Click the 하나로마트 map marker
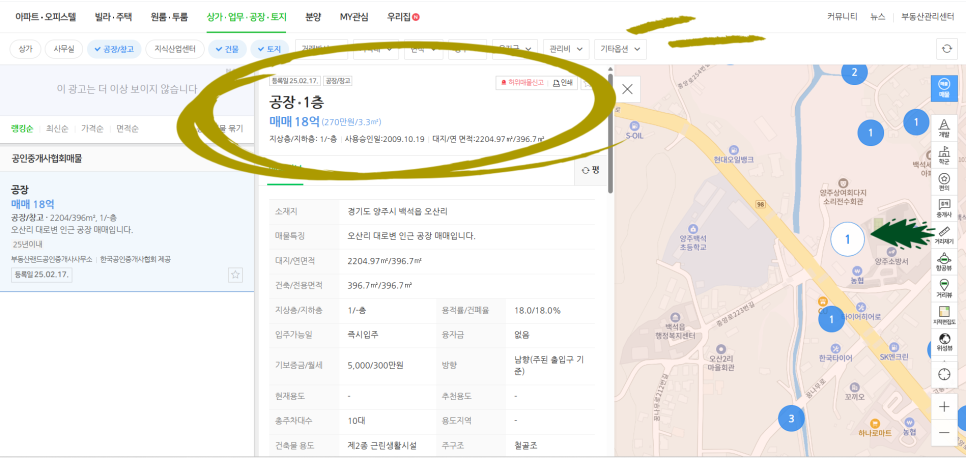The width and height of the screenshot is (966, 458). [x=877, y=429]
